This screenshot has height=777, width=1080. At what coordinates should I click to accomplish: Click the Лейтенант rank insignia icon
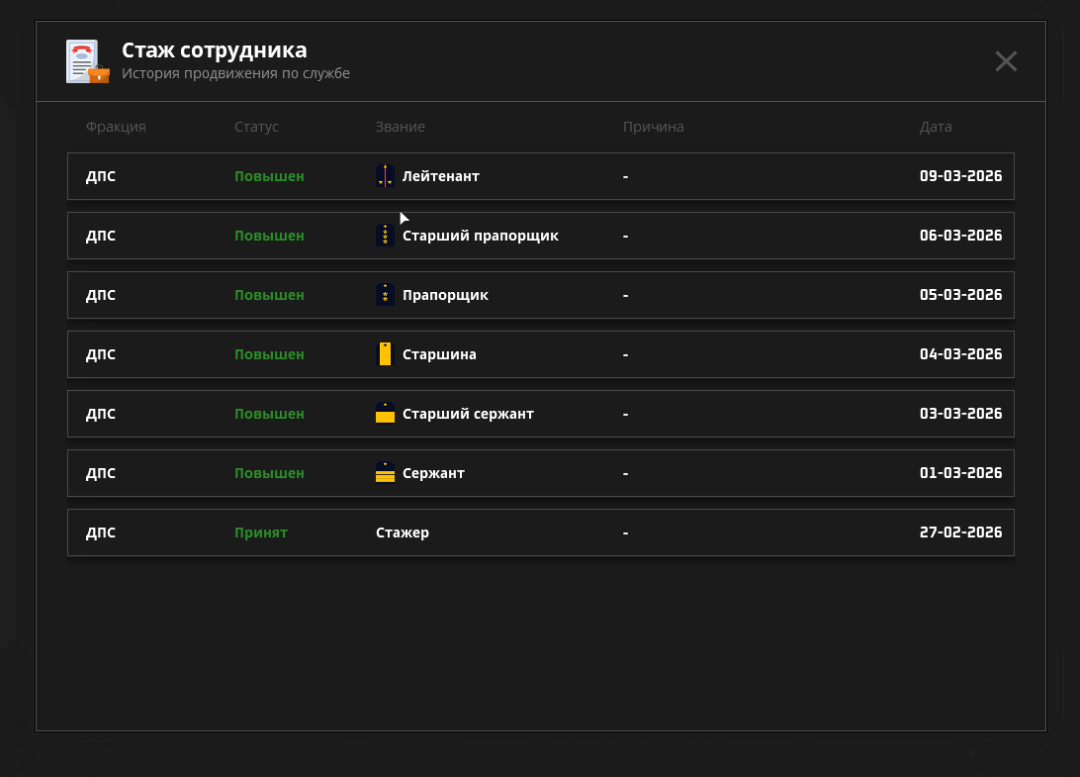tap(385, 177)
